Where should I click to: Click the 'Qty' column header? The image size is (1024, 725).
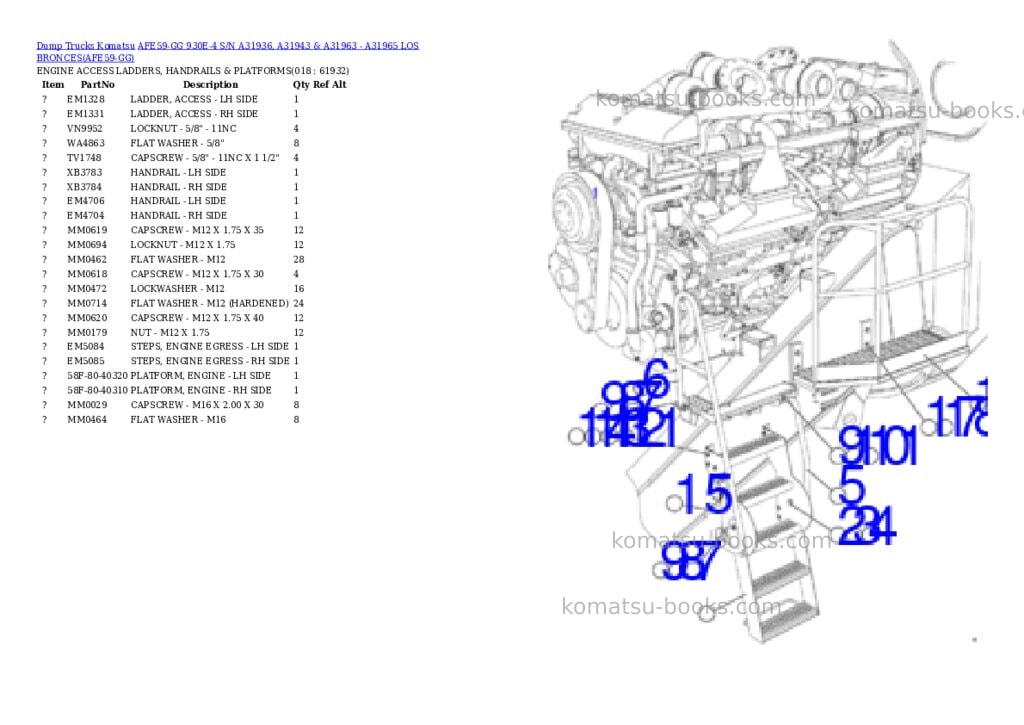301,85
